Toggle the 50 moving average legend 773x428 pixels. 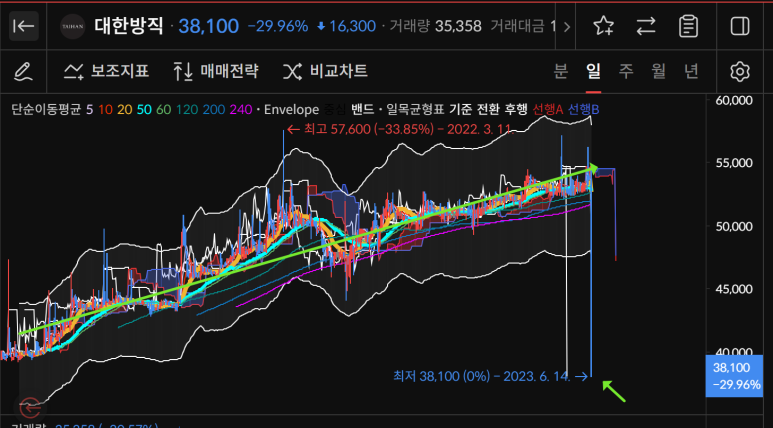[x=144, y=109]
